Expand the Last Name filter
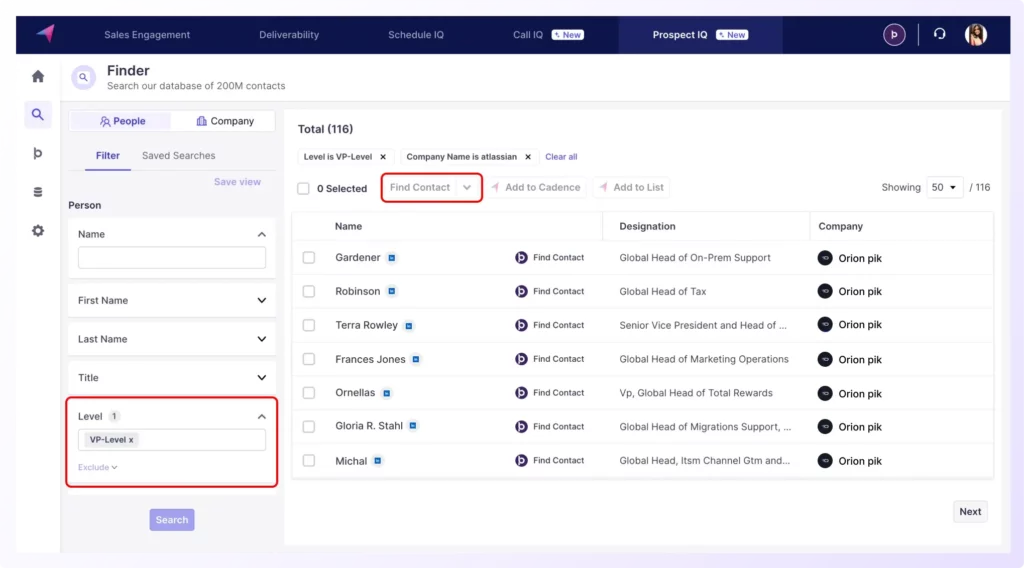 (261, 339)
